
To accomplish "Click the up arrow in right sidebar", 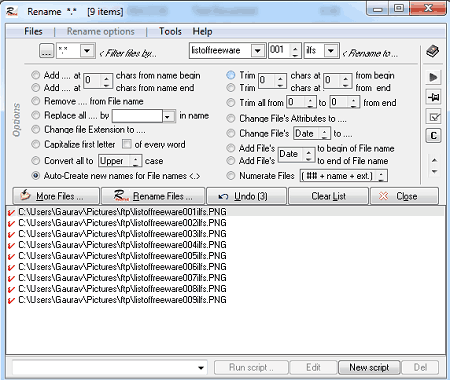I will [434, 161].
